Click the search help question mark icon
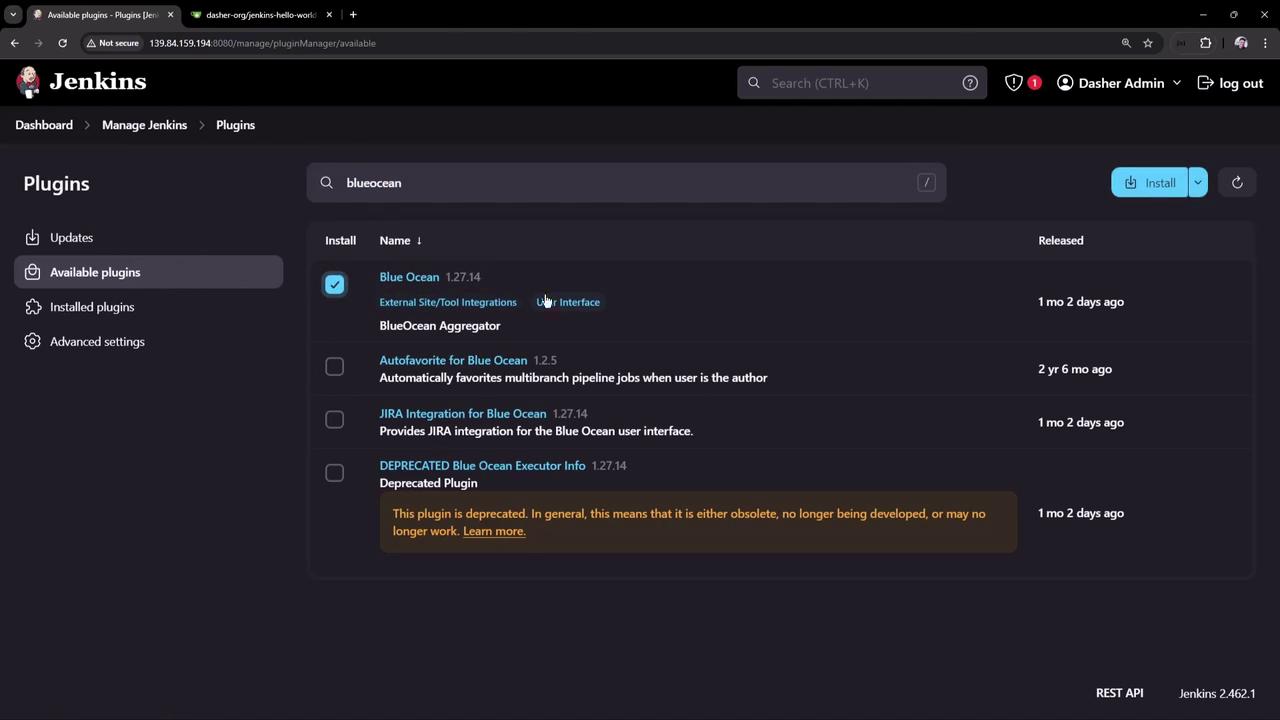Viewport: 1280px width, 720px height. [x=970, y=83]
